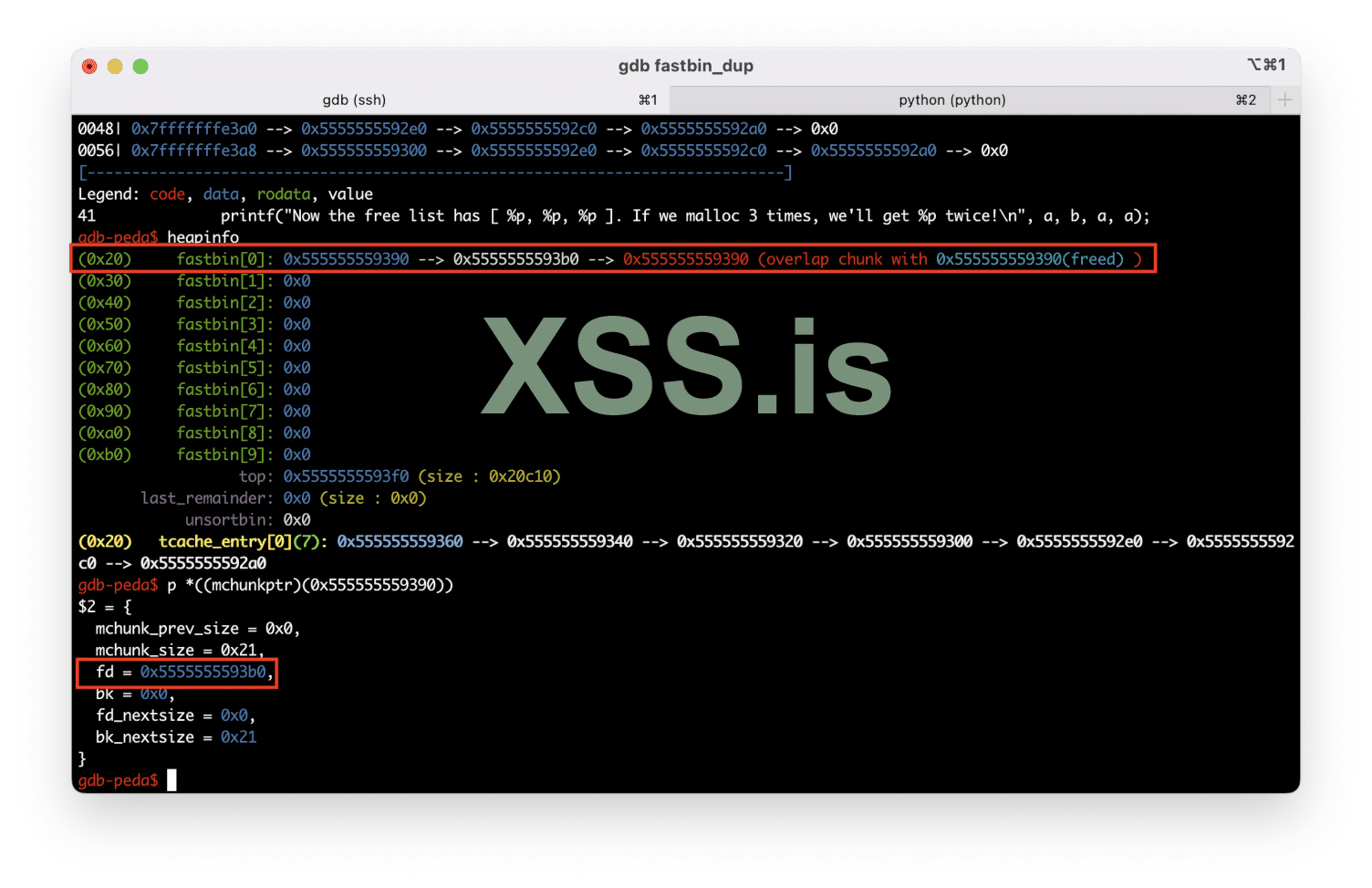Click the (0x30) size label
The width and height of the screenshot is (1372, 888).
click(x=105, y=281)
